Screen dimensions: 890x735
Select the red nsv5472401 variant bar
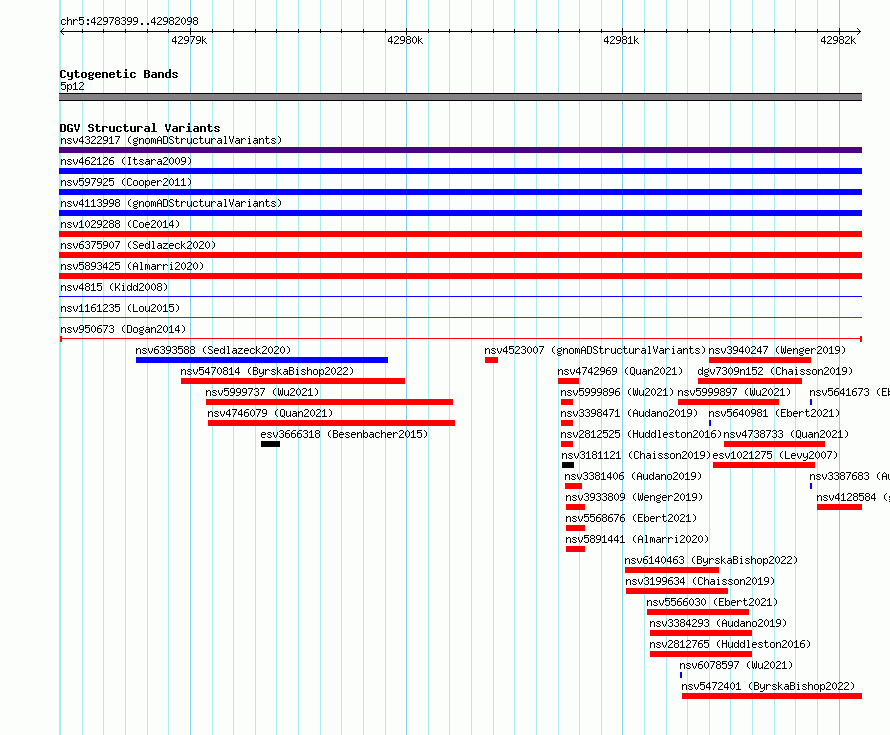click(772, 696)
